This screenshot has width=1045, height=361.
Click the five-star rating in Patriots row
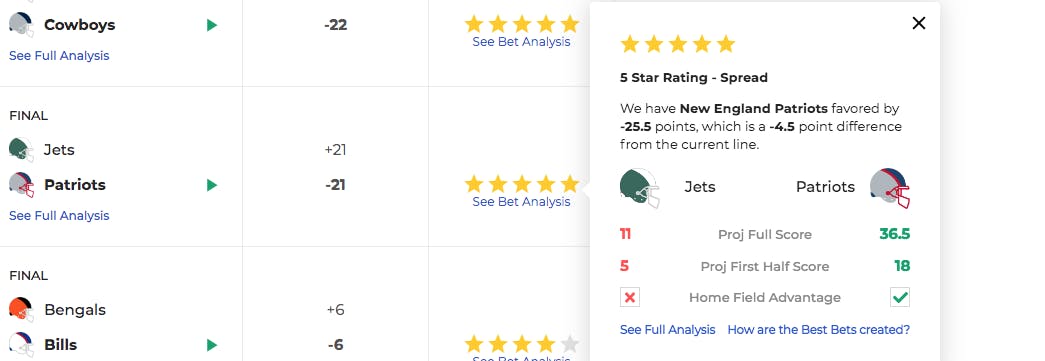522,184
